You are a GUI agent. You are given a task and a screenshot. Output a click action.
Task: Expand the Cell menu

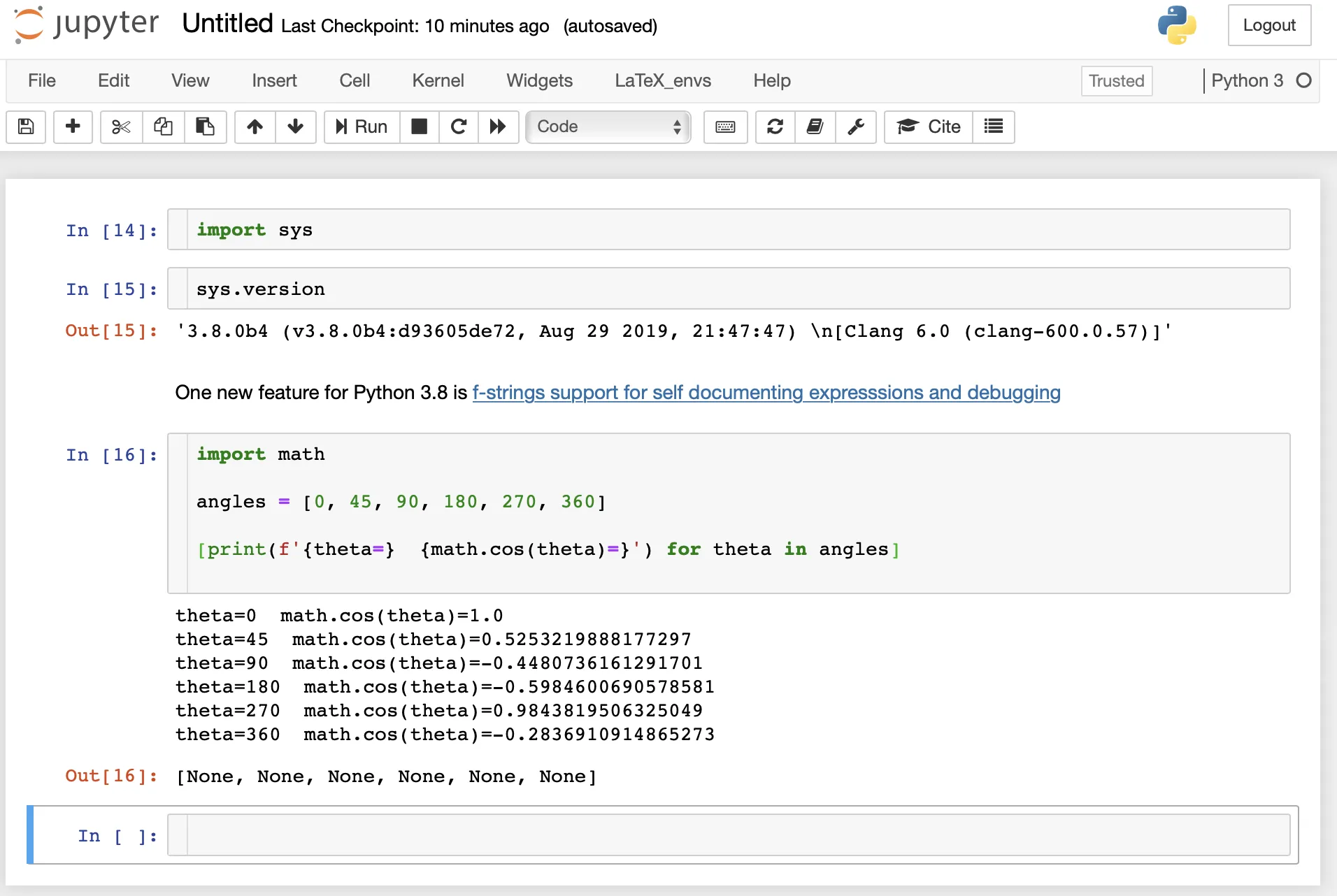pyautogui.click(x=355, y=81)
